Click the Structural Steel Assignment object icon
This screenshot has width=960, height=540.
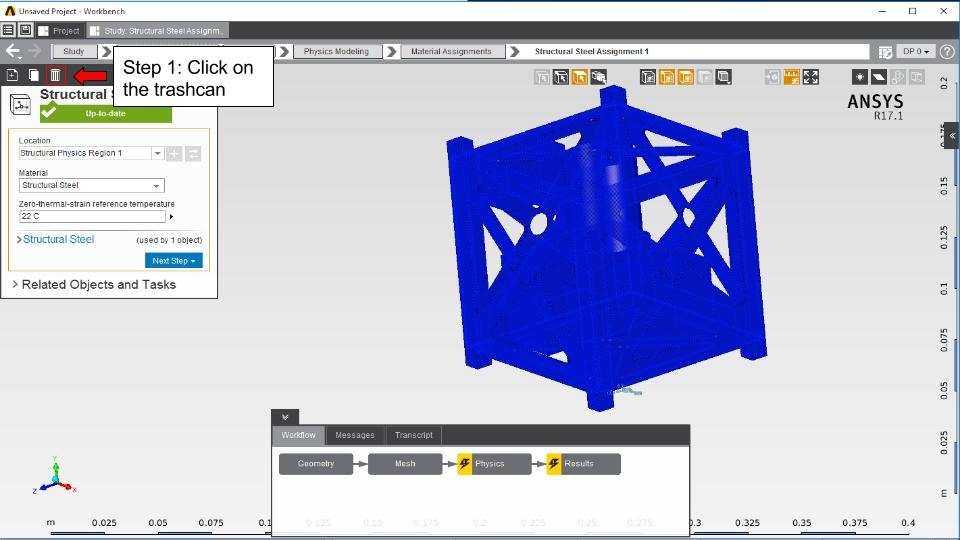20,105
